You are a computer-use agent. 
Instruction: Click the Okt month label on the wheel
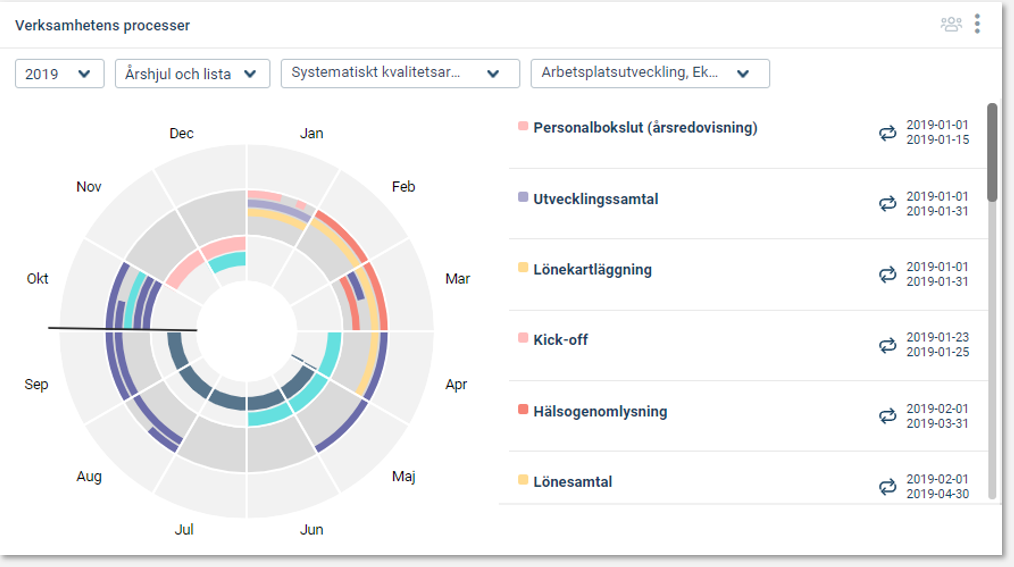pyautogui.click(x=38, y=279)
